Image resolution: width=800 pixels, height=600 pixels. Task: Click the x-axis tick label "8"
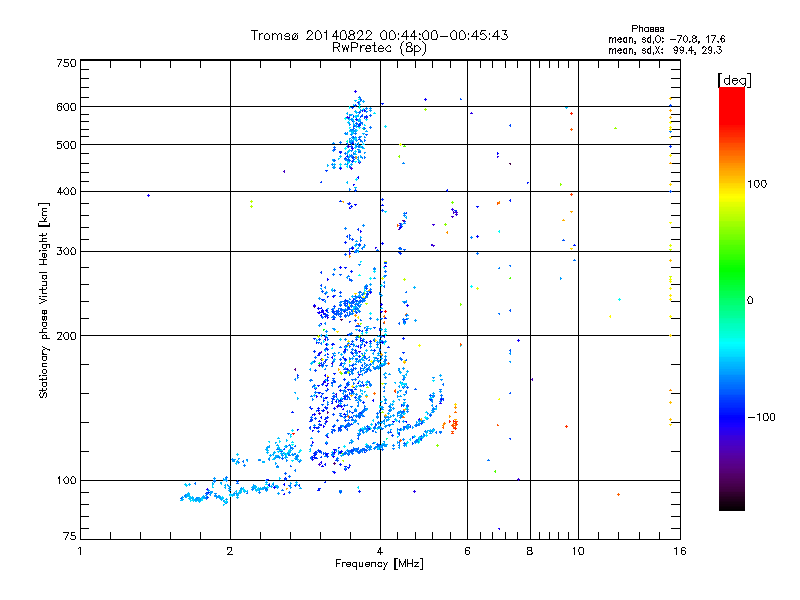tap(530, 551)
